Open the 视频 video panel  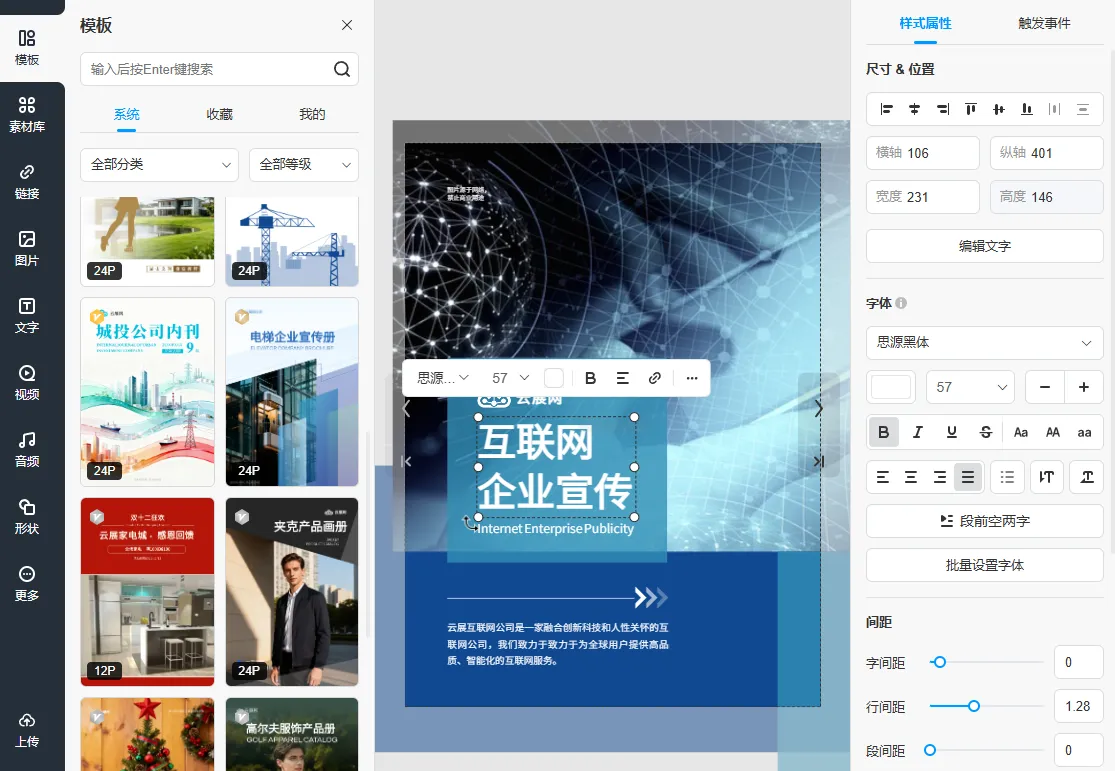(27, 381)
